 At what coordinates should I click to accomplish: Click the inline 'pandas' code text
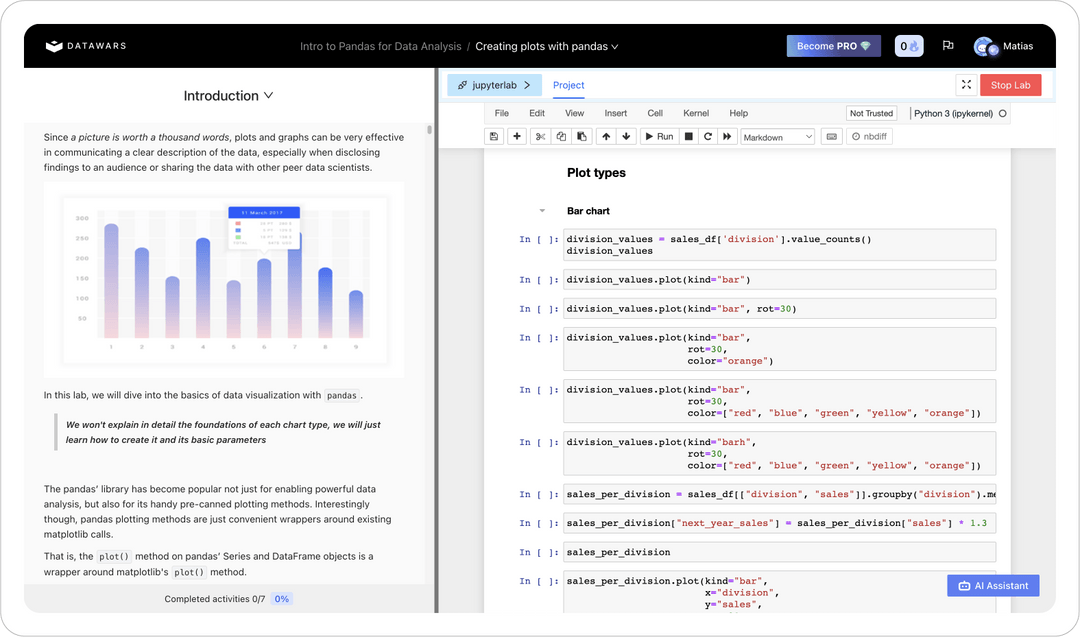coord(342,395)
